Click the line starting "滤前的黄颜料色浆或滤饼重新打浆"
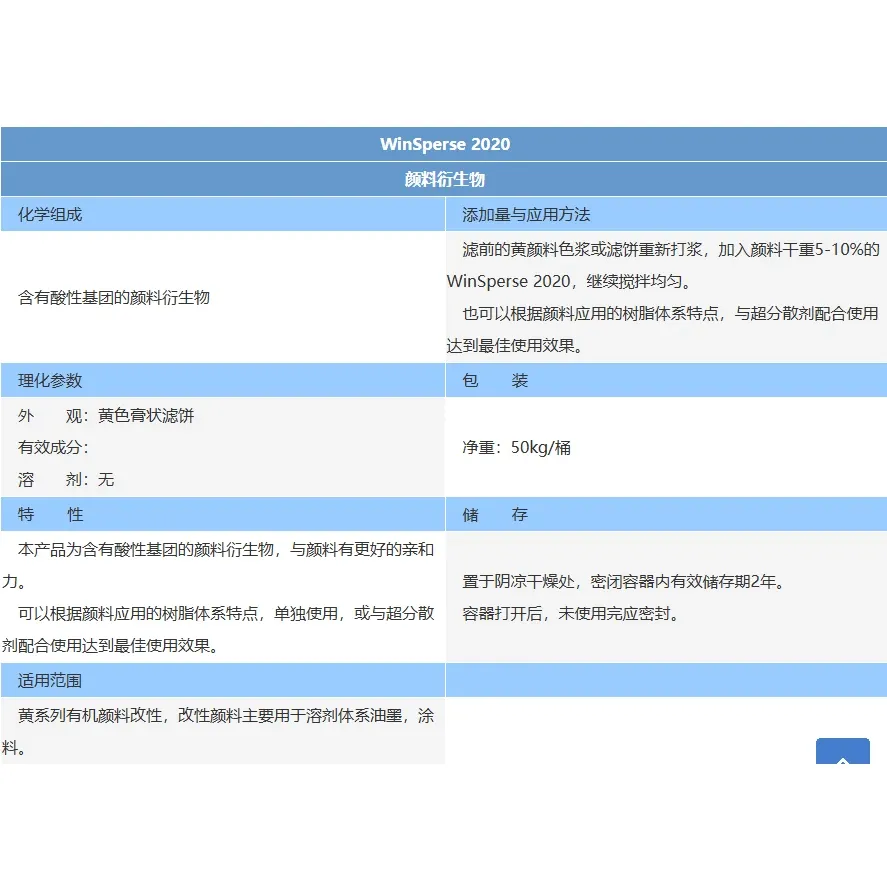The width and height of the screenshot is (887, 887). pyautogui.click(x=671, y=249)
